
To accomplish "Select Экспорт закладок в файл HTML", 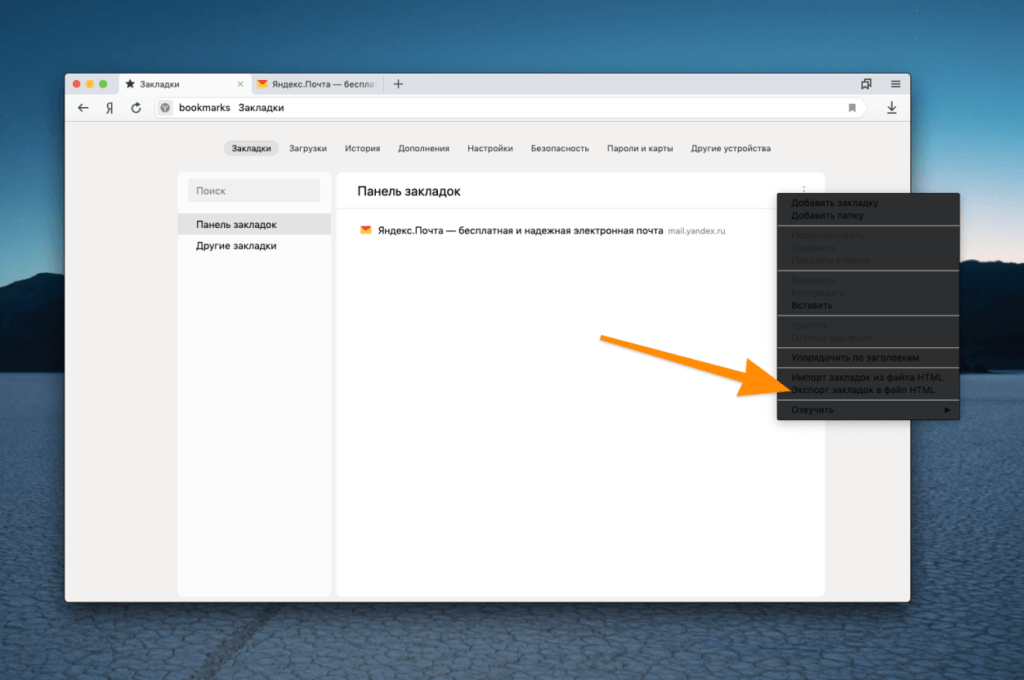I will pos(863,390).
